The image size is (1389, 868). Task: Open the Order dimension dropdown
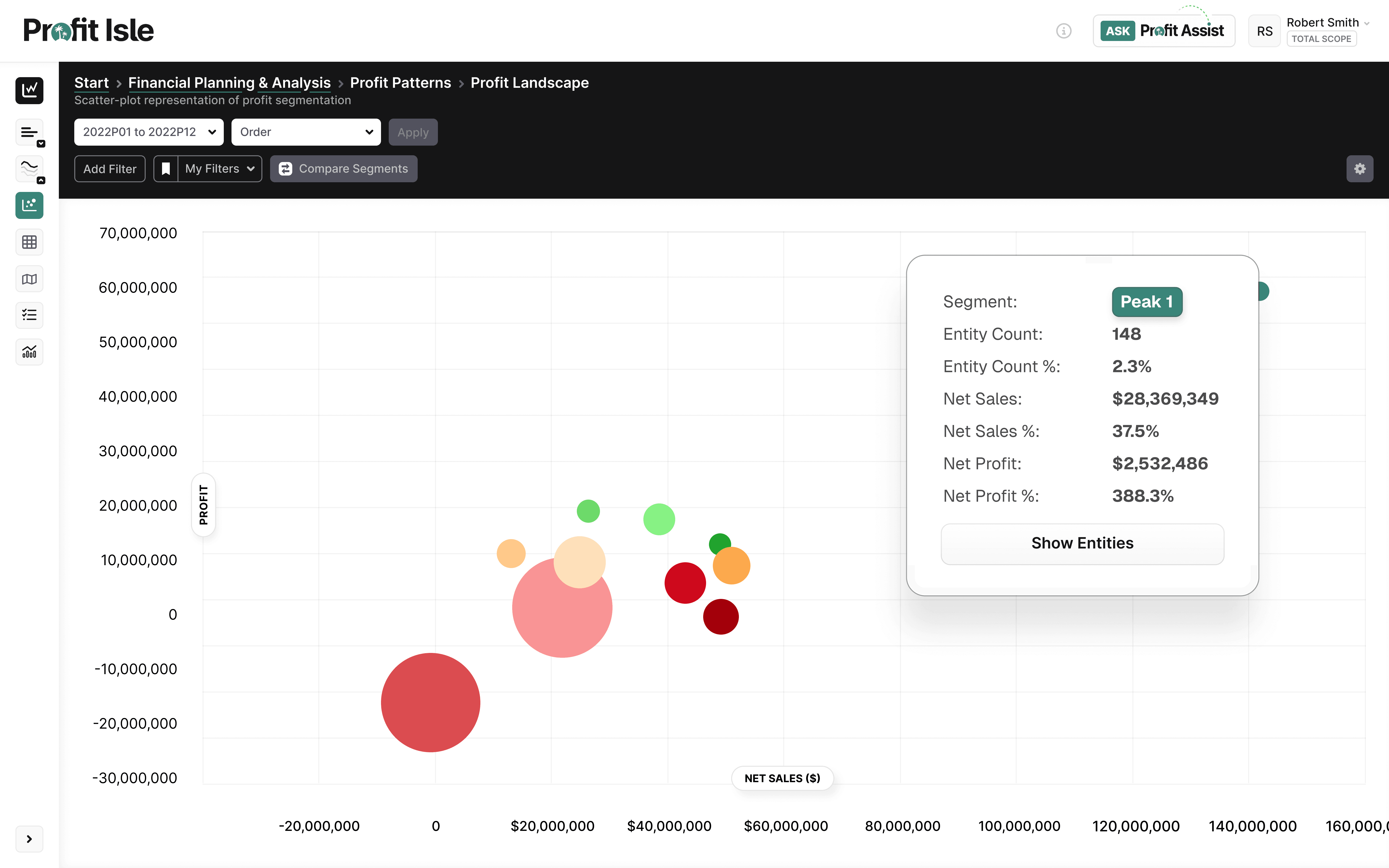pyautogui.click(x=306, y=132)
